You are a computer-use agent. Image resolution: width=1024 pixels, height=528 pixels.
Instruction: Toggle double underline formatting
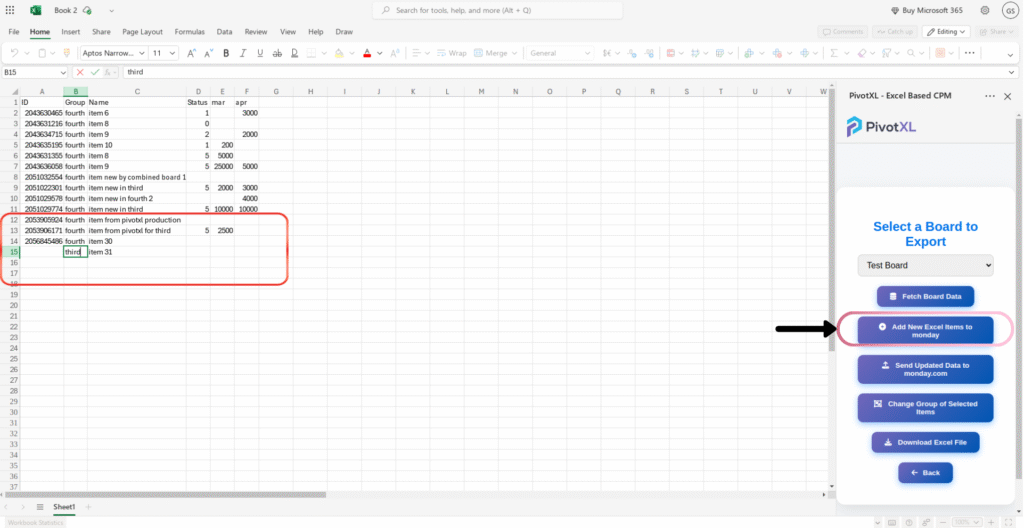pyautogui.click(x=295, y=53)
